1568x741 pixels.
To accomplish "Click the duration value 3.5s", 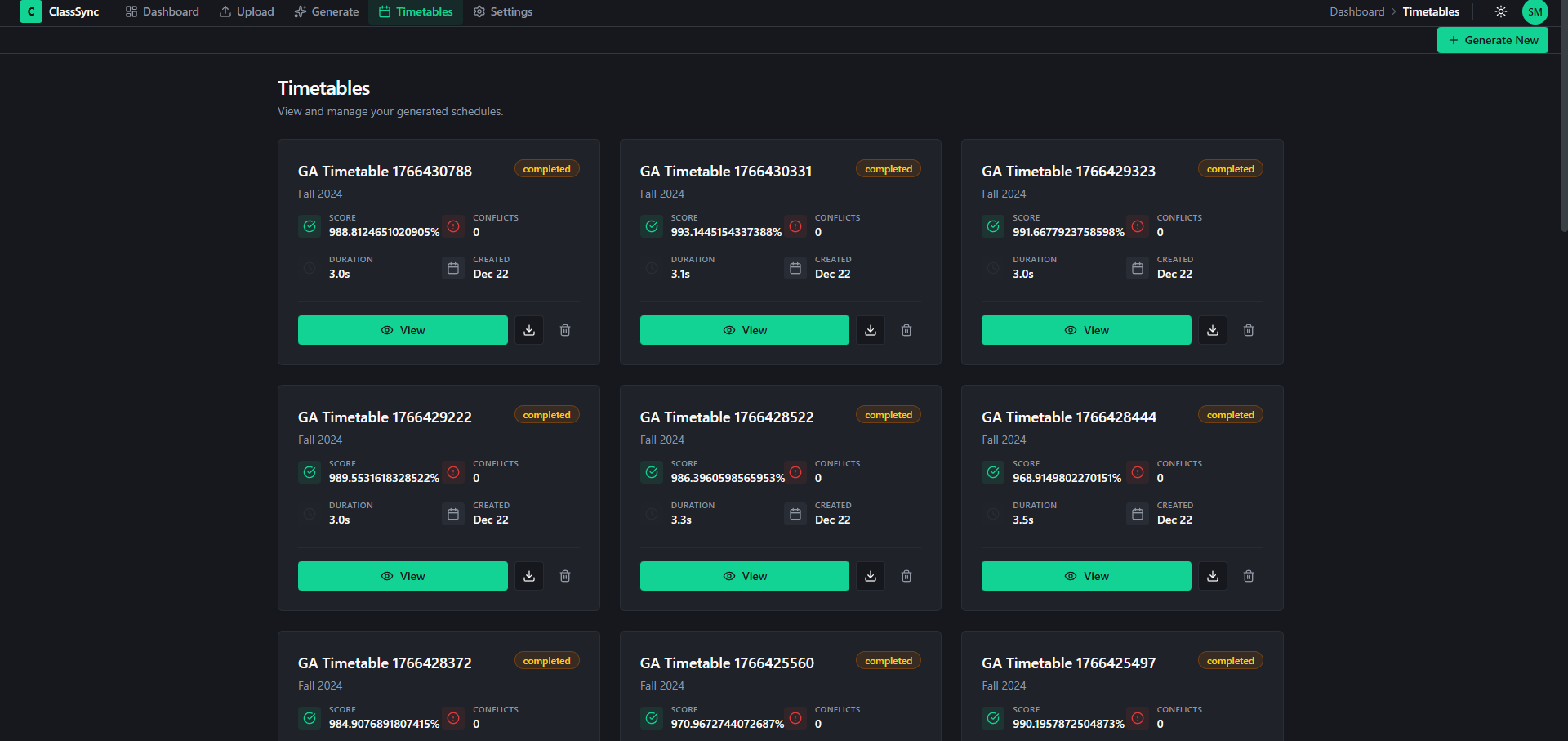I will pos(1023,520).
